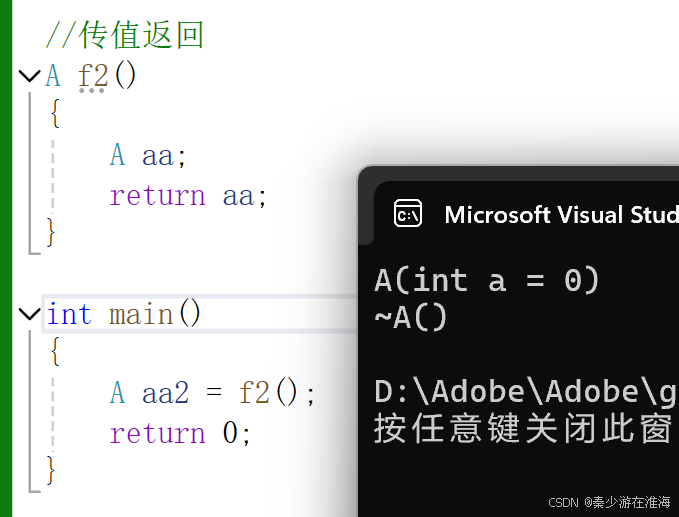Collapse the f2 function fold chevron
The height and width of the screenshot is (517, 679).
30,76
